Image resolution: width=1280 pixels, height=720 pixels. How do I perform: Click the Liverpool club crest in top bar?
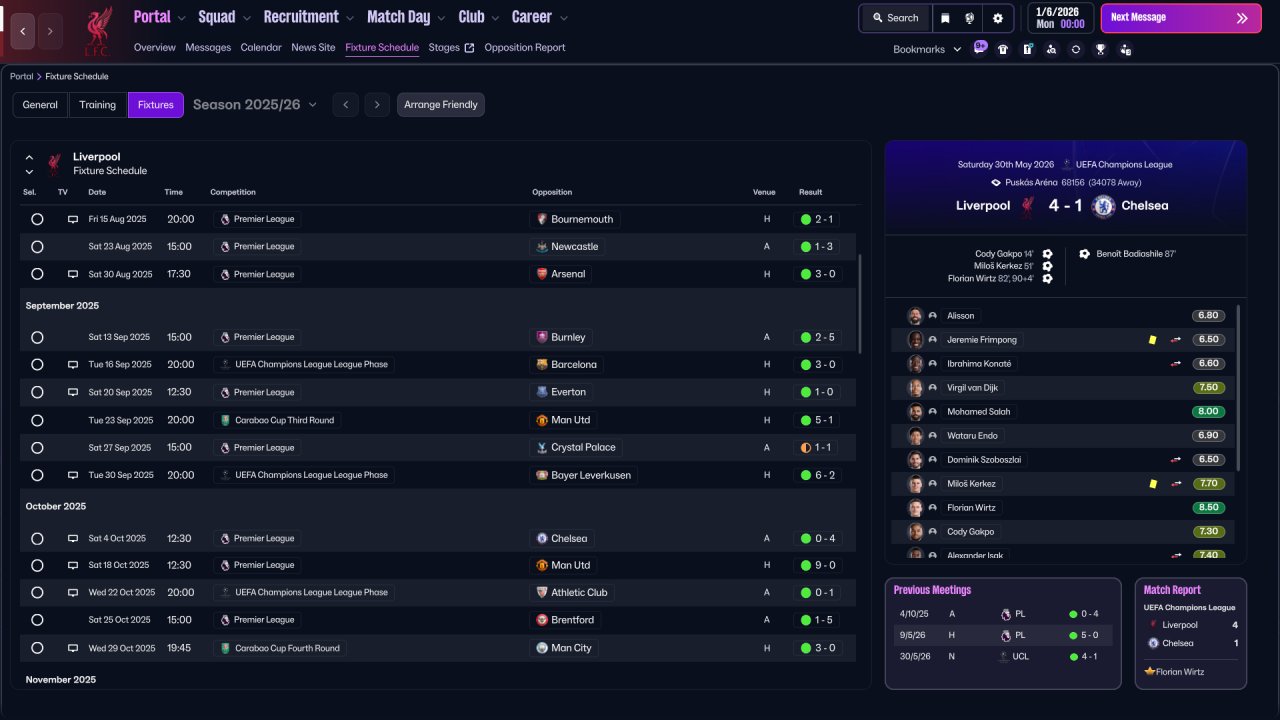pyautogui.click(x=98, y=31)
